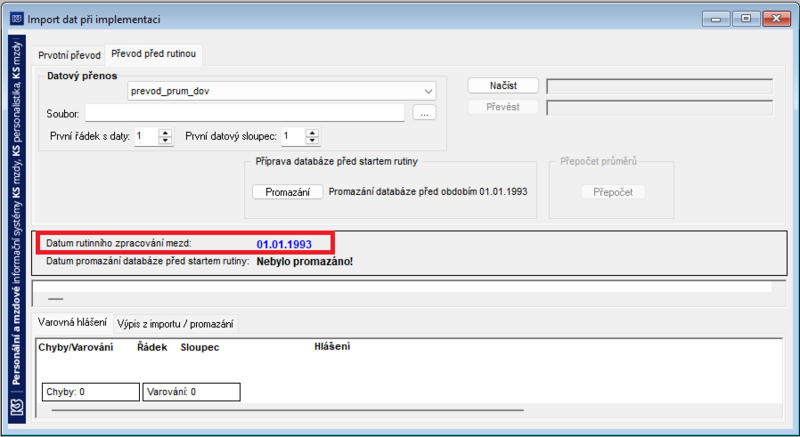Click the Datum rutinního zpracování mezd label
800x437 pixels.
(x=119, y=243)
